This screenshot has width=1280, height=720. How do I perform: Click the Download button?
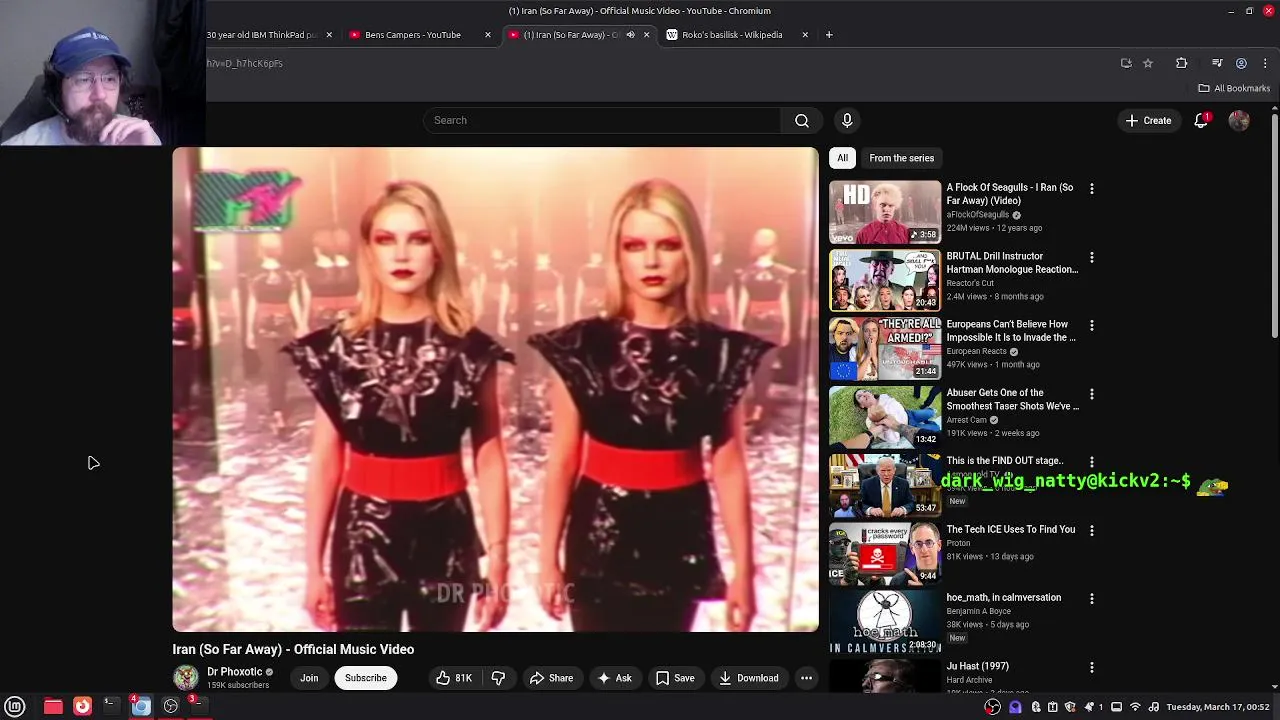click(748, 678)
